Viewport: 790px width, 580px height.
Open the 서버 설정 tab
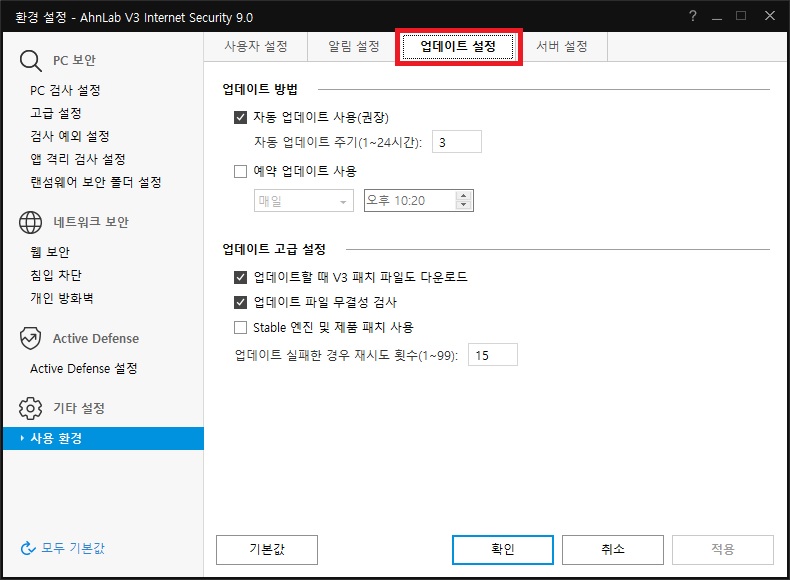pos(561,46)
